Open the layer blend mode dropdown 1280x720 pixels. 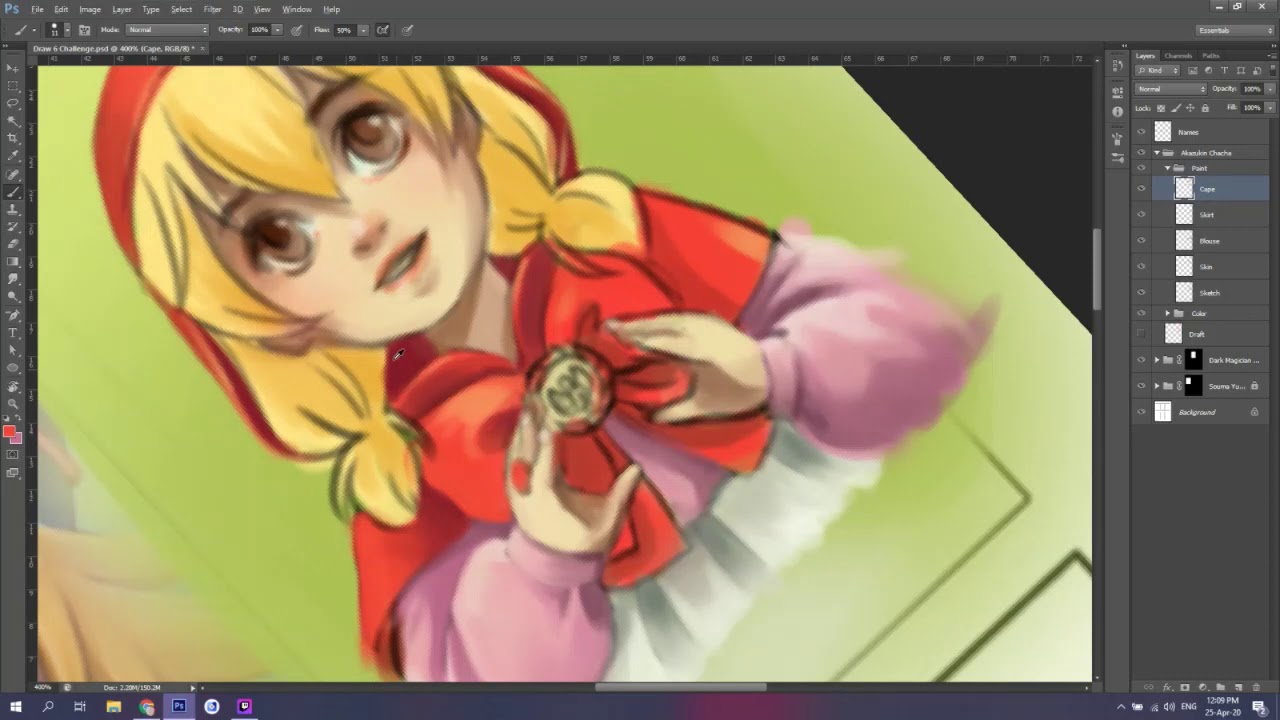(x=1171, y=89)
